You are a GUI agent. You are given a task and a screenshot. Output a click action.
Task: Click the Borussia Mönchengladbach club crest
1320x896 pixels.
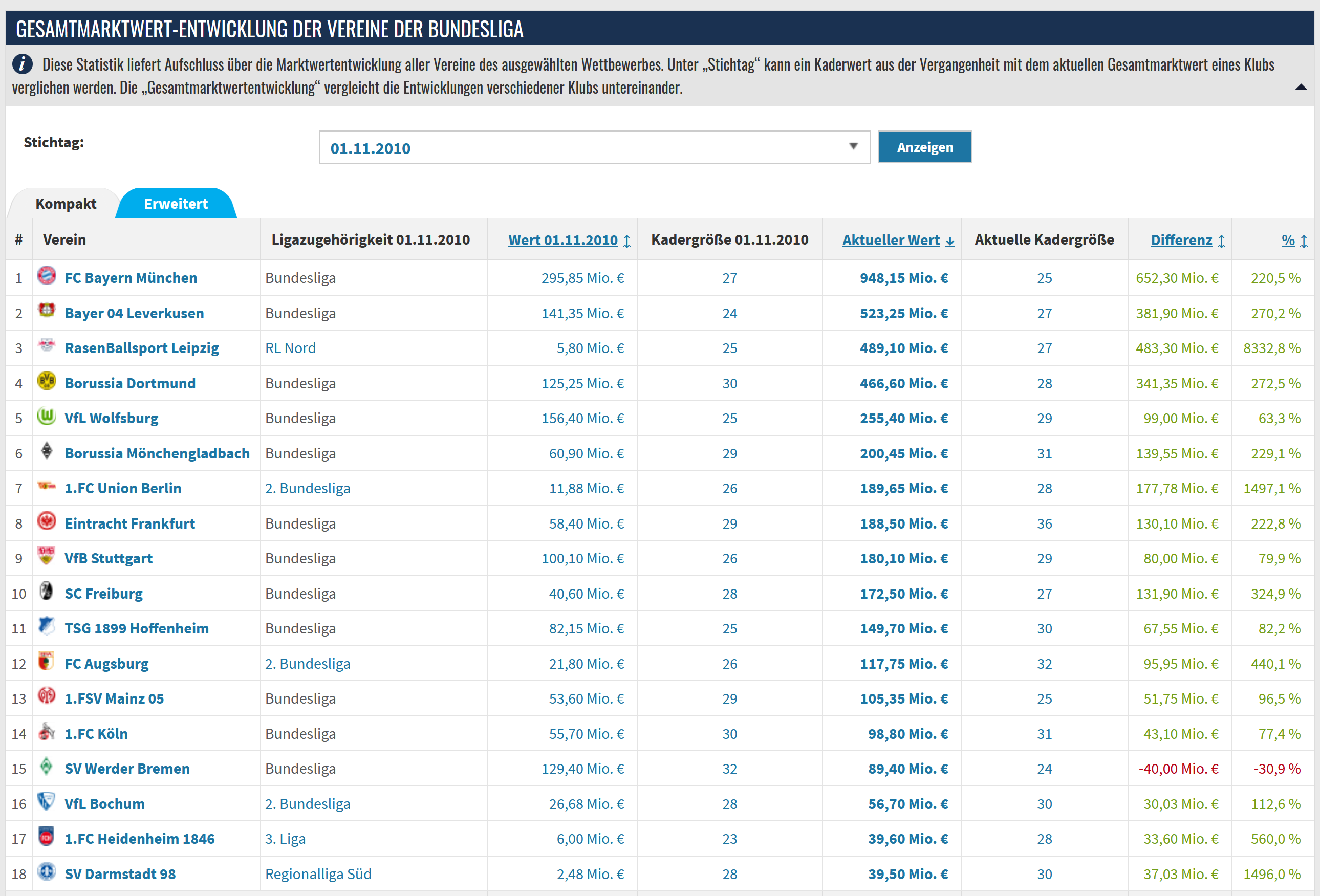coord(47,451)
